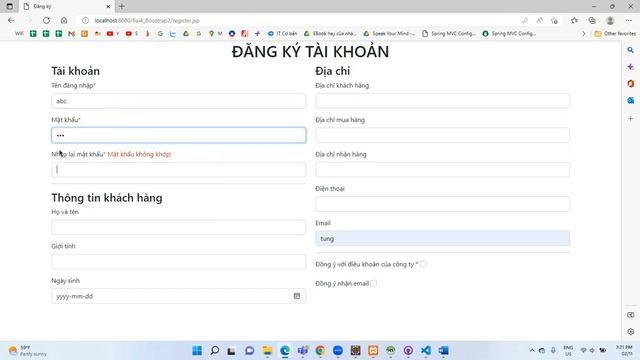Open the Outlook icon in sidebar
This screenshot has width=640, height=360.
[x=631, y=100]
